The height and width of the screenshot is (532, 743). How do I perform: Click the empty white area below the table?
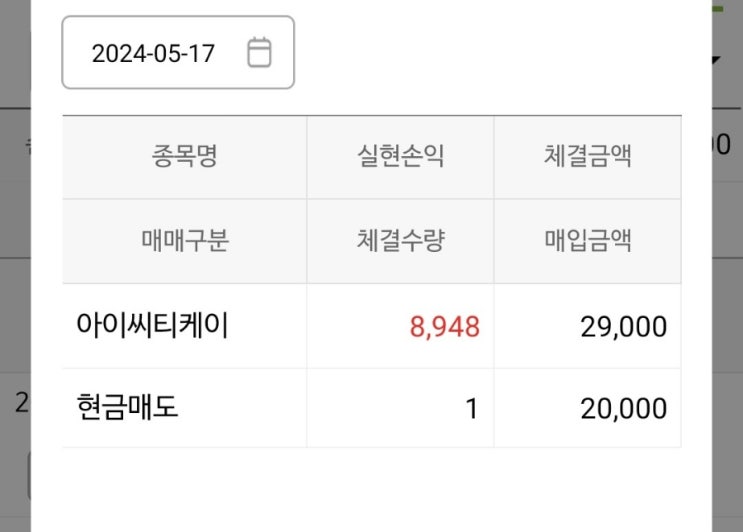coord(371,488)
